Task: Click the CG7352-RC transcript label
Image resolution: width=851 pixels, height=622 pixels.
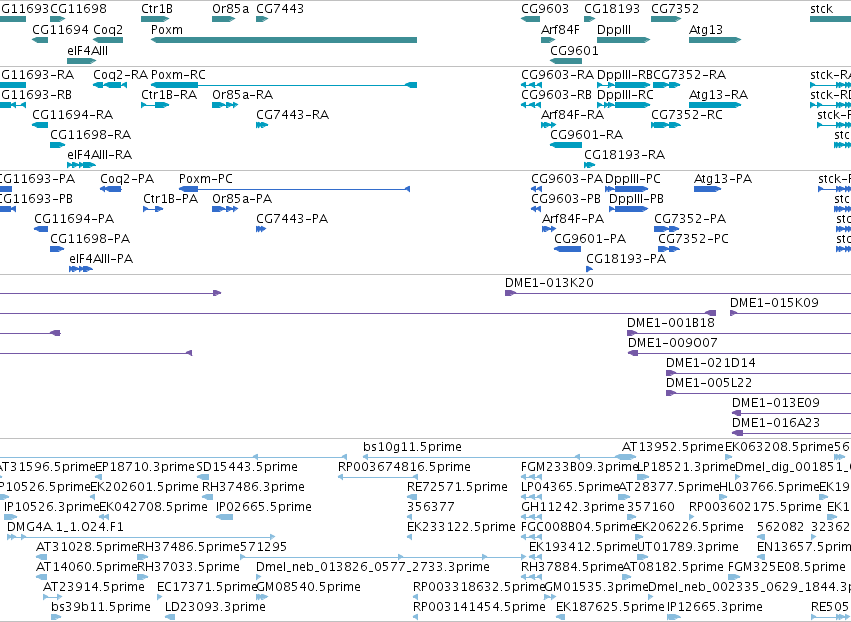Action: pyautogui.click(x=687, y=115)
